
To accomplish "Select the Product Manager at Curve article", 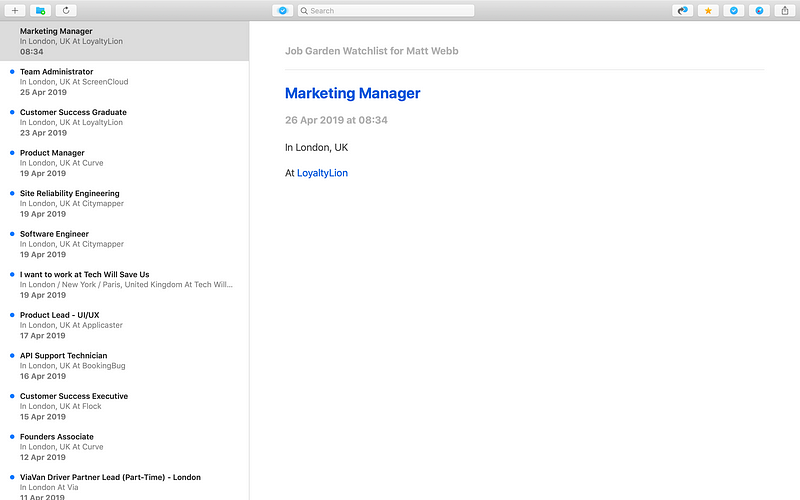I will (x=124, y=163).
